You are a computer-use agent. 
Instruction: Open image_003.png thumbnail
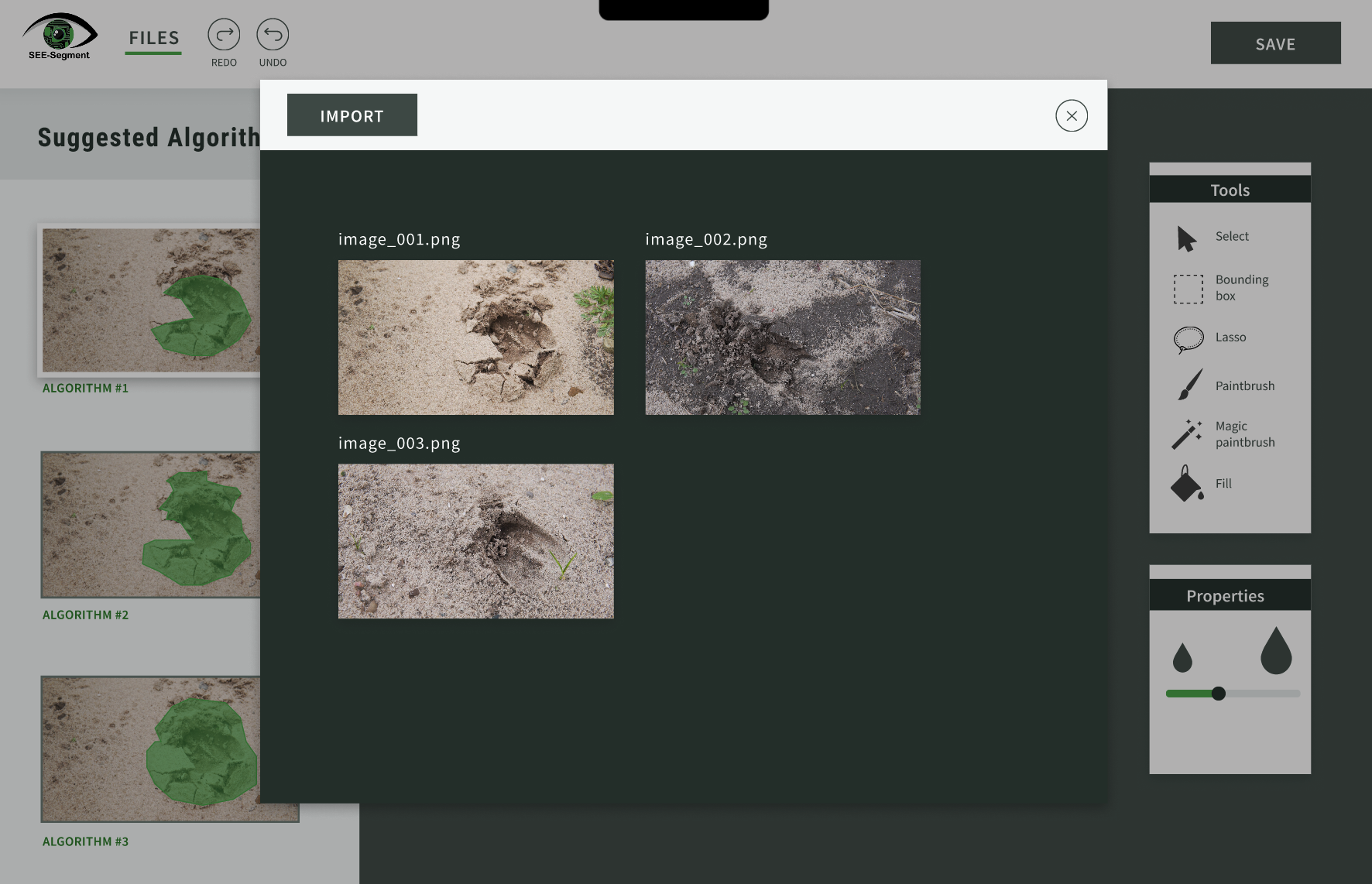pyautogui.click(x=476, y=541)
